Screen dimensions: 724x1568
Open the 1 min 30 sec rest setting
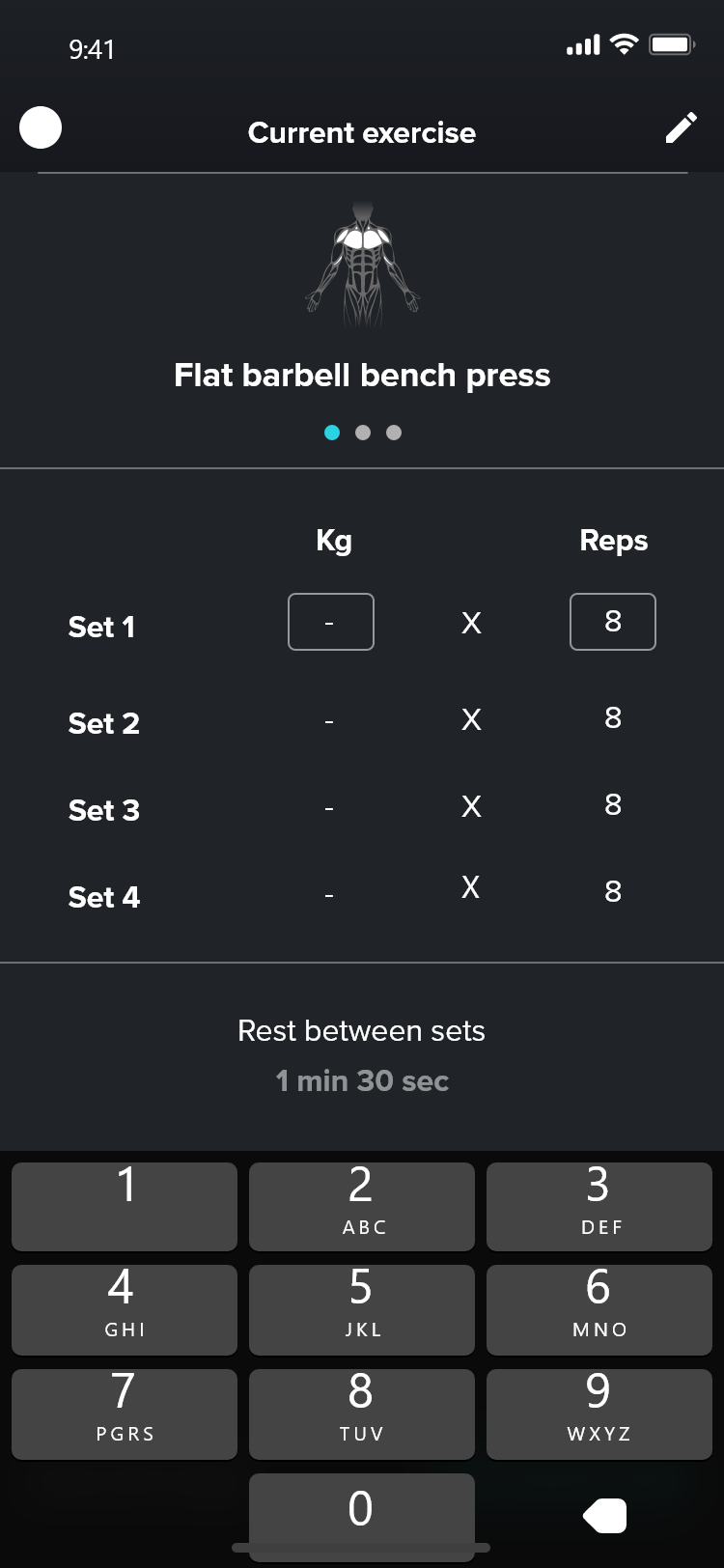[x=362, y=1081]
